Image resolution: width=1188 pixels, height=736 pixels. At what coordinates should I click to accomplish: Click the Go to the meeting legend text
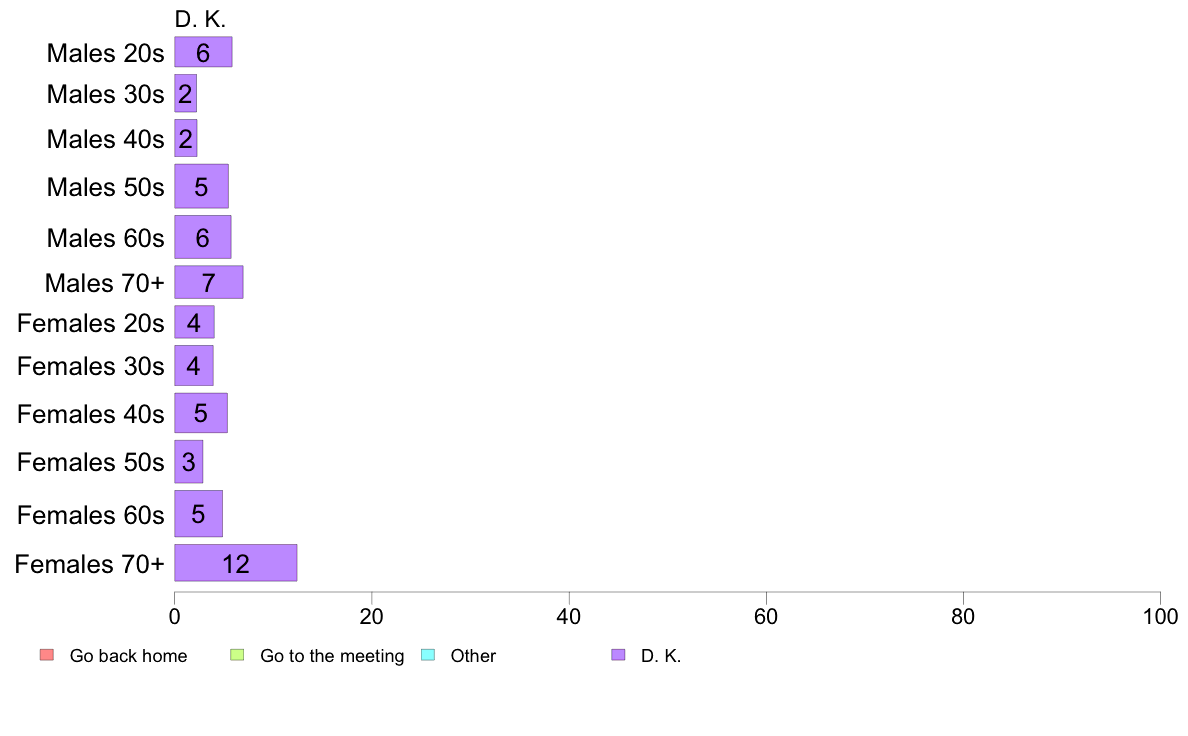pos(332,656)
